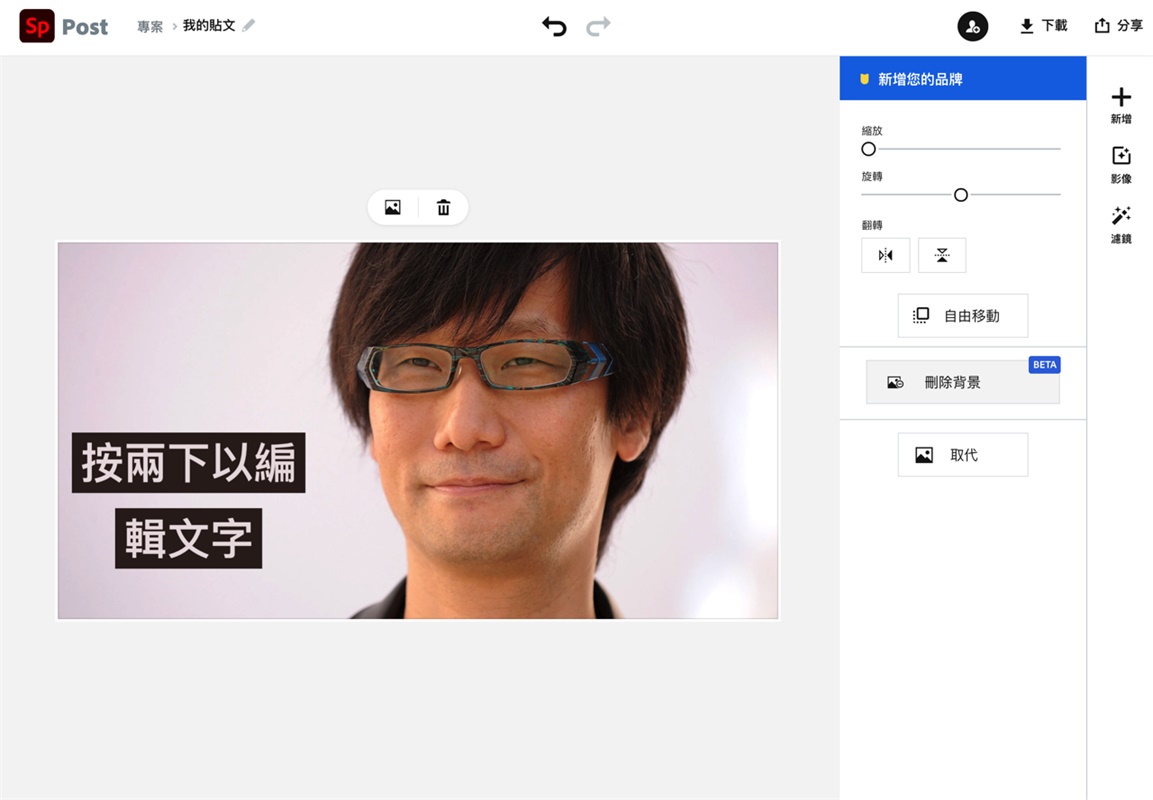
Task: Flip image vertically
Action: coord(942,255)
